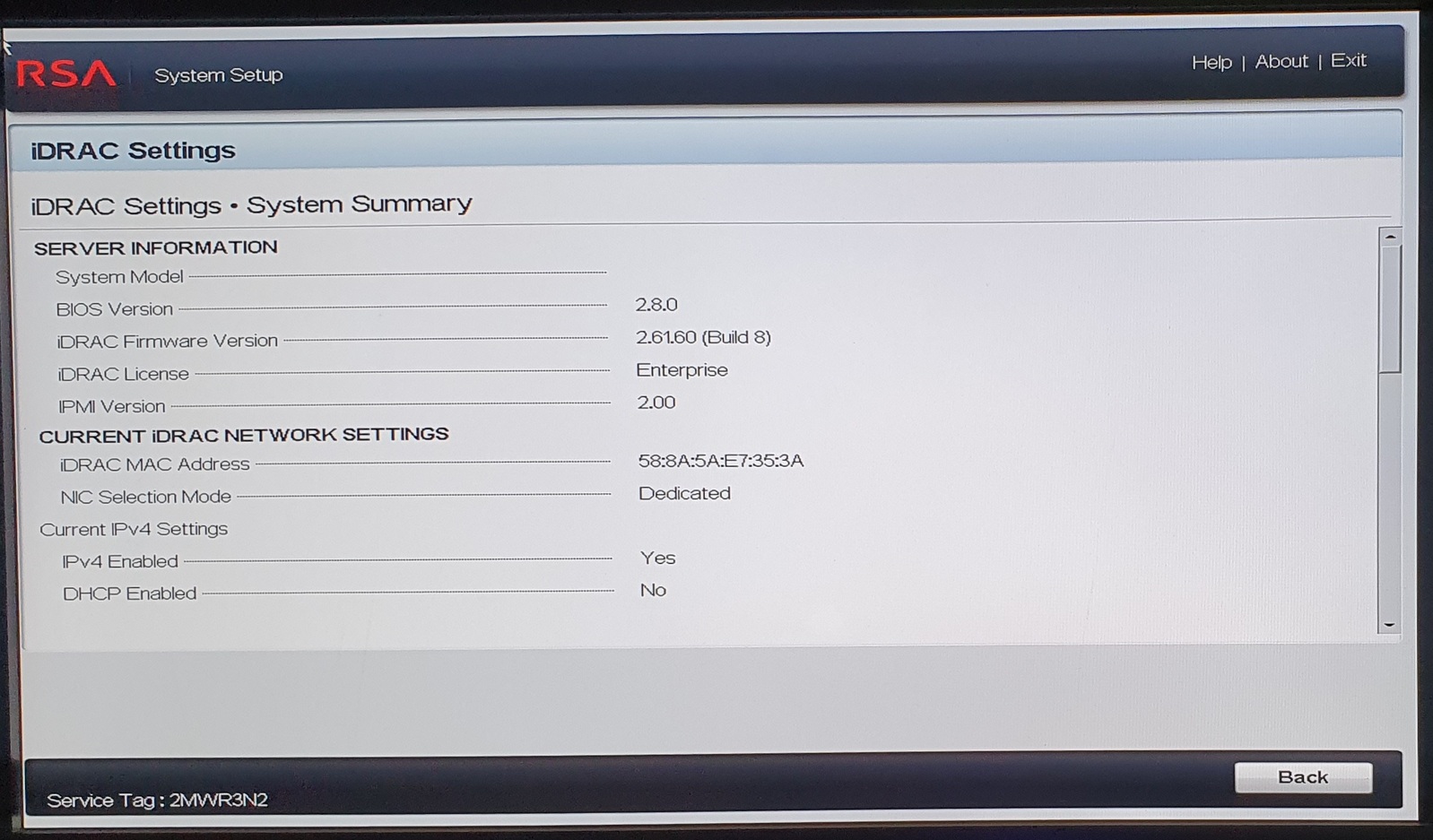This screenshot has height=840, width=1433.
Task: Click the Service Tag 2MWR3N2 text
Action: (157, 801)
